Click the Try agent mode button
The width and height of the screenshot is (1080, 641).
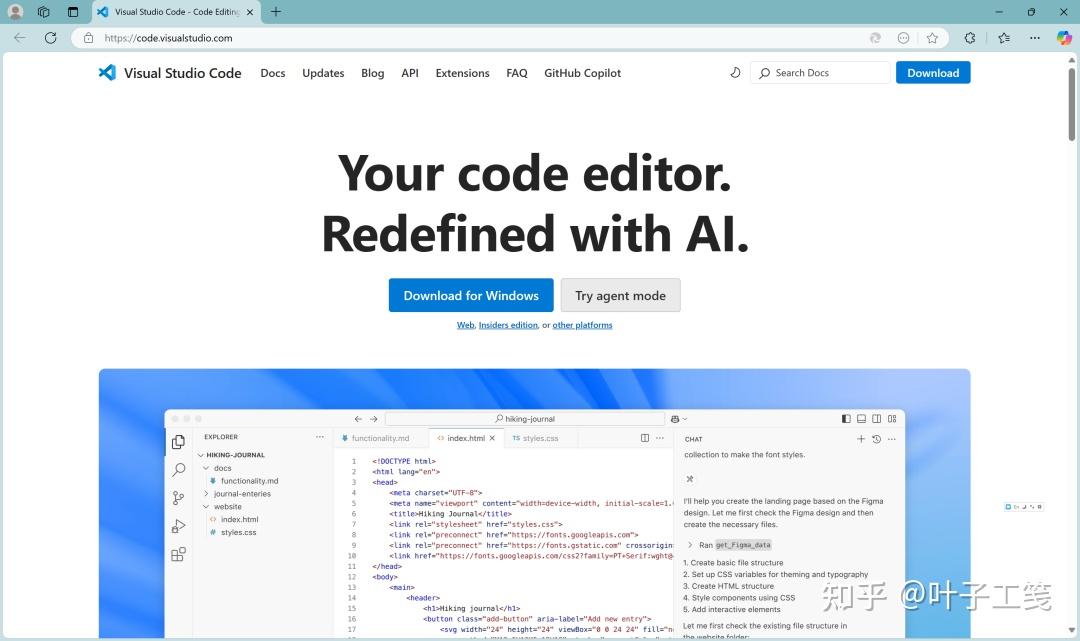click(621, 295)
